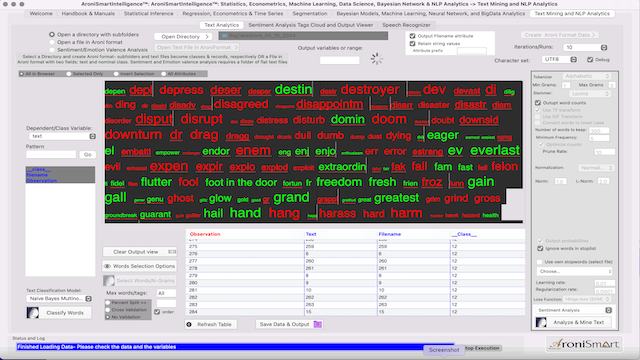Click the Analyze & Mine Text button

573,322
